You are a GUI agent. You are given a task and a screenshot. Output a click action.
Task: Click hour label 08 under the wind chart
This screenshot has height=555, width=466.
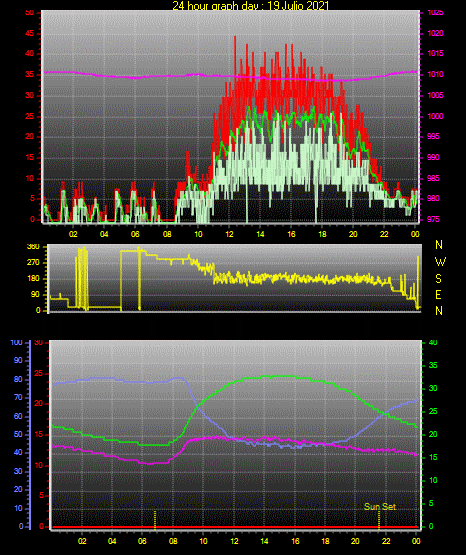tap(167, 234)
